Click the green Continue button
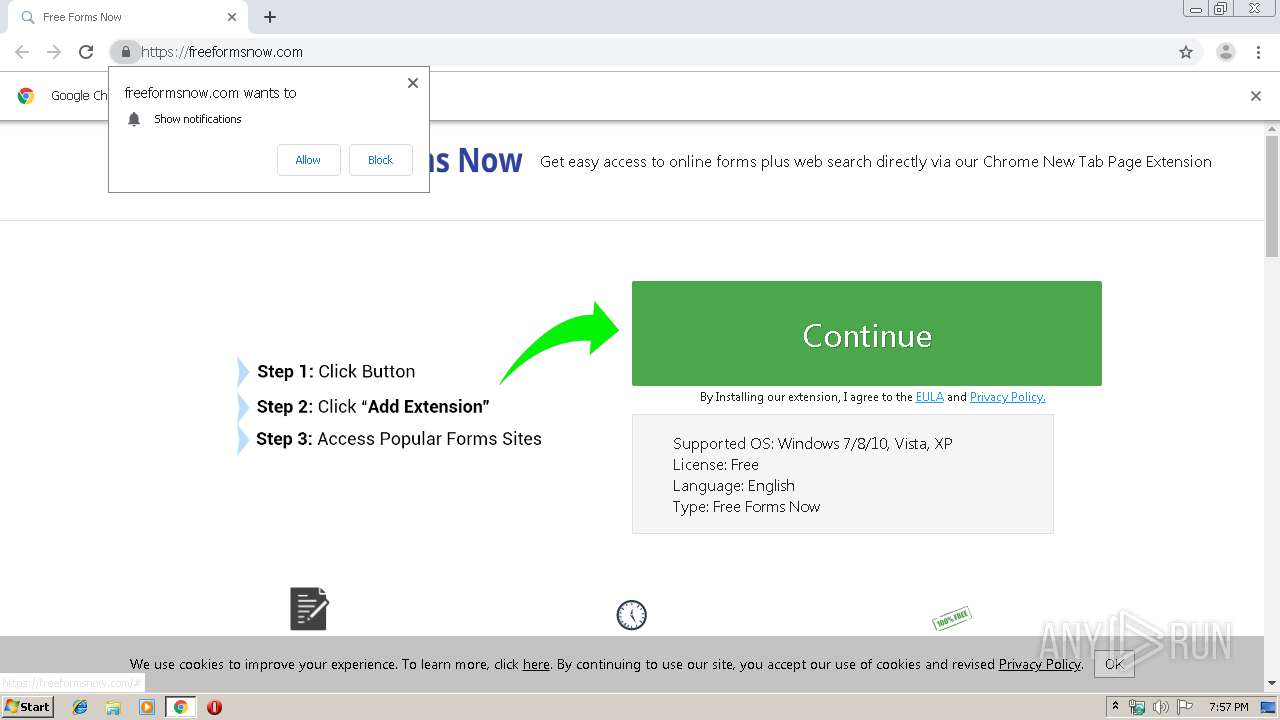 click(867, 333)
